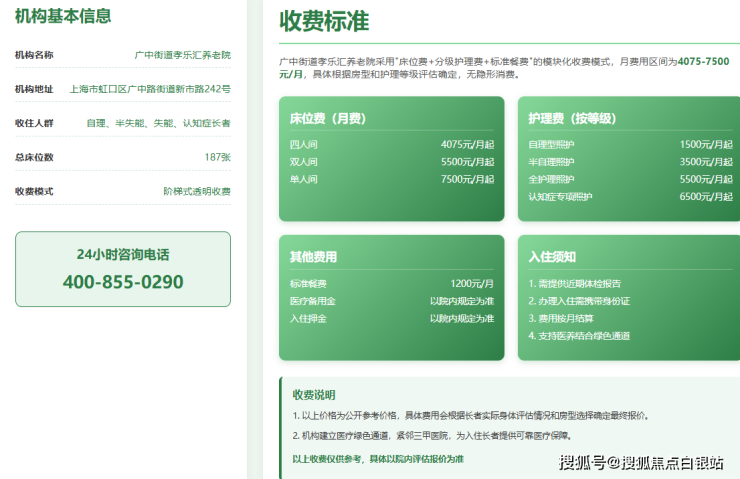Click address 上海市虹口区广中路街道新市路242号

tap(150, 89)
